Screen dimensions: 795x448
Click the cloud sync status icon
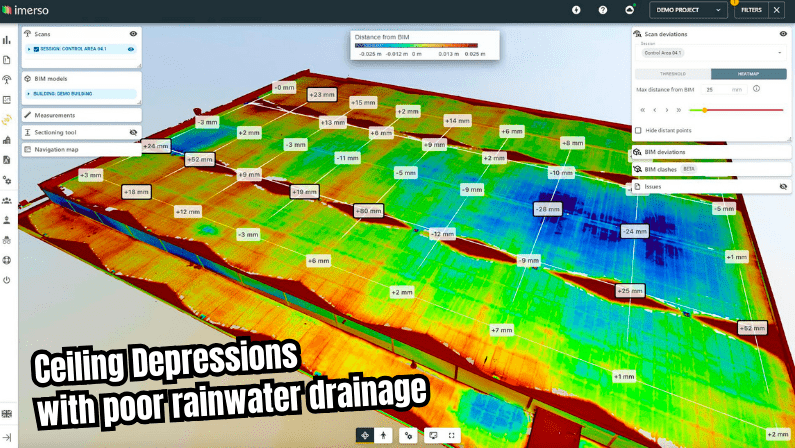pos(630,10)
